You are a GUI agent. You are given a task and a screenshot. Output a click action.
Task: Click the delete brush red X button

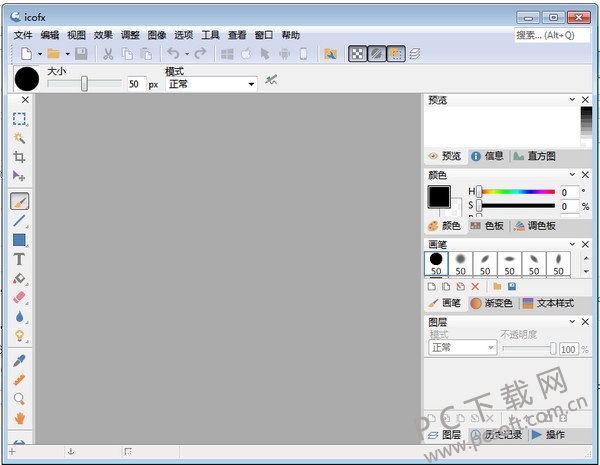tap(475, 286)
